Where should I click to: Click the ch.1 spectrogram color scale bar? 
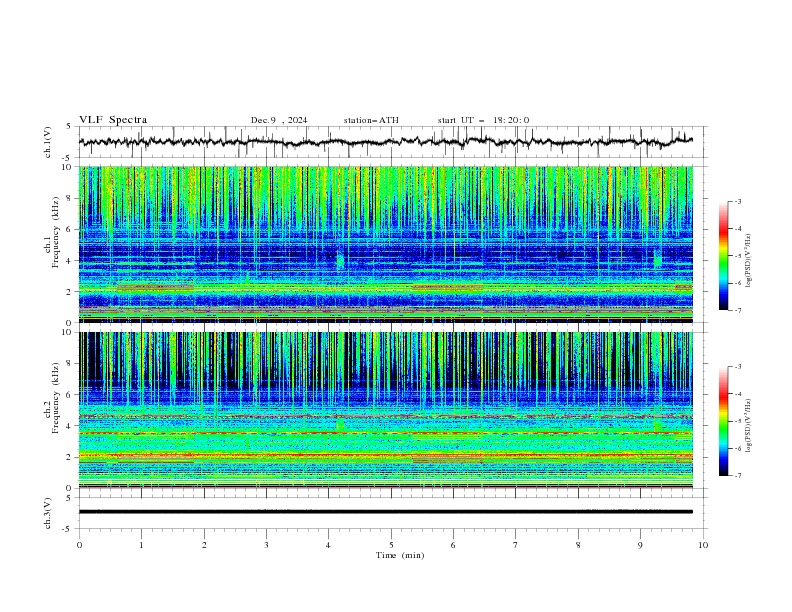click(x=724, y=256)
